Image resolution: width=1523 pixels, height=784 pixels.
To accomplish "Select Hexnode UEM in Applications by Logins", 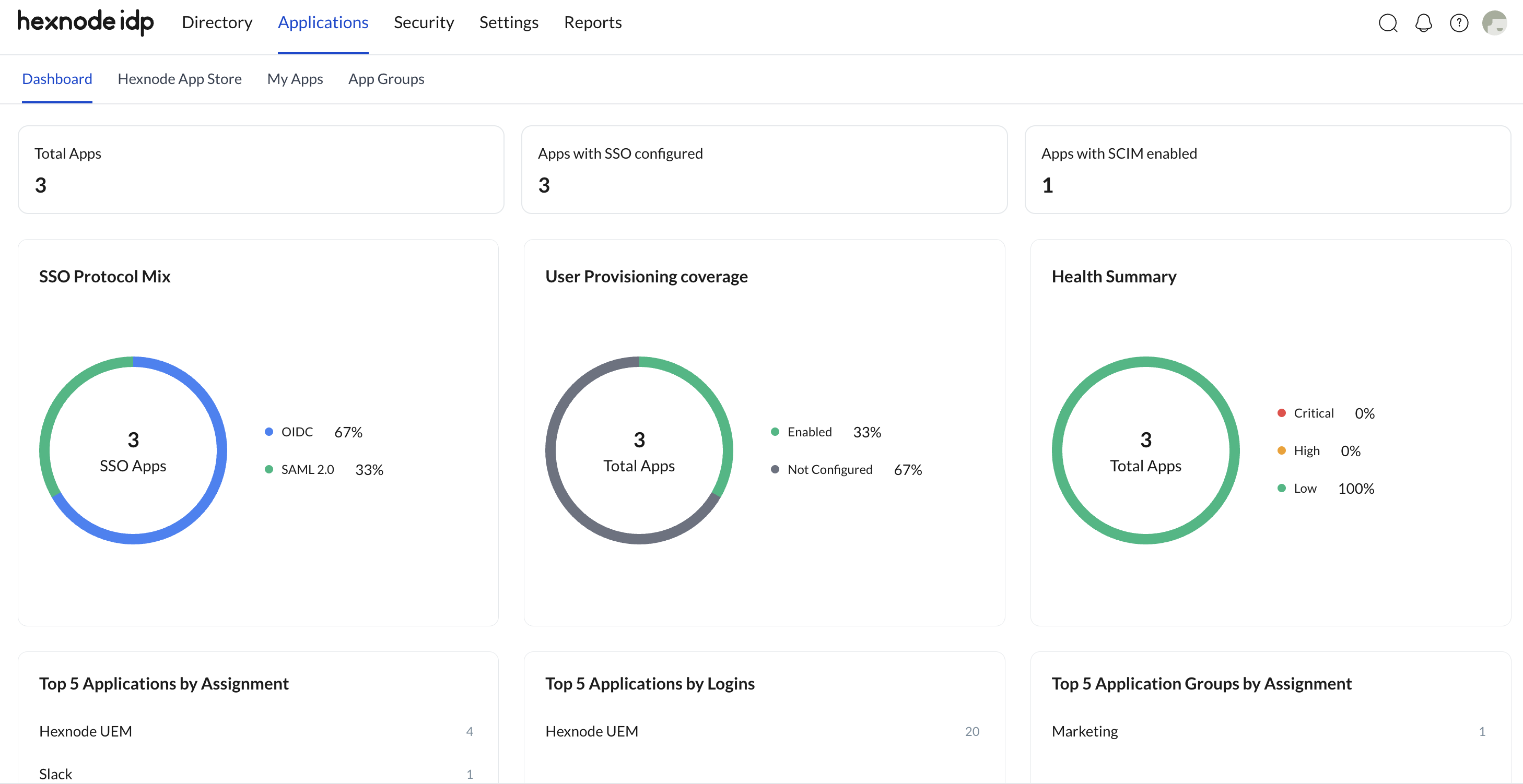I will click(x=592, y=731).
